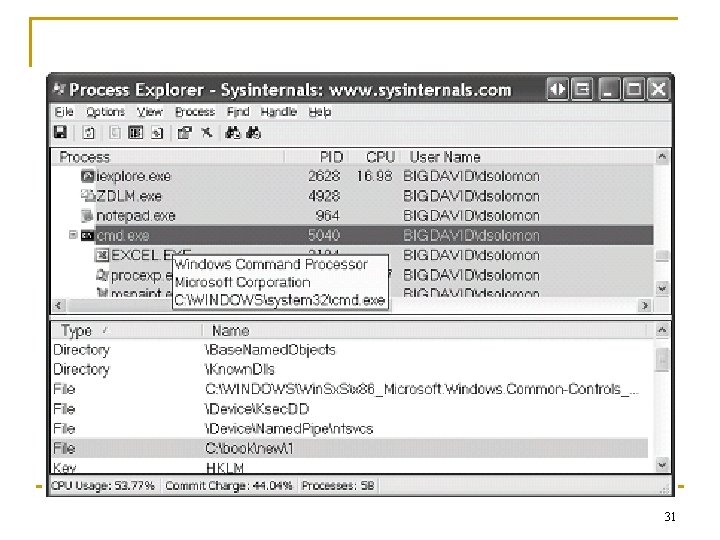Click the CPU Usage status bar entry

[x=103, y=485]
